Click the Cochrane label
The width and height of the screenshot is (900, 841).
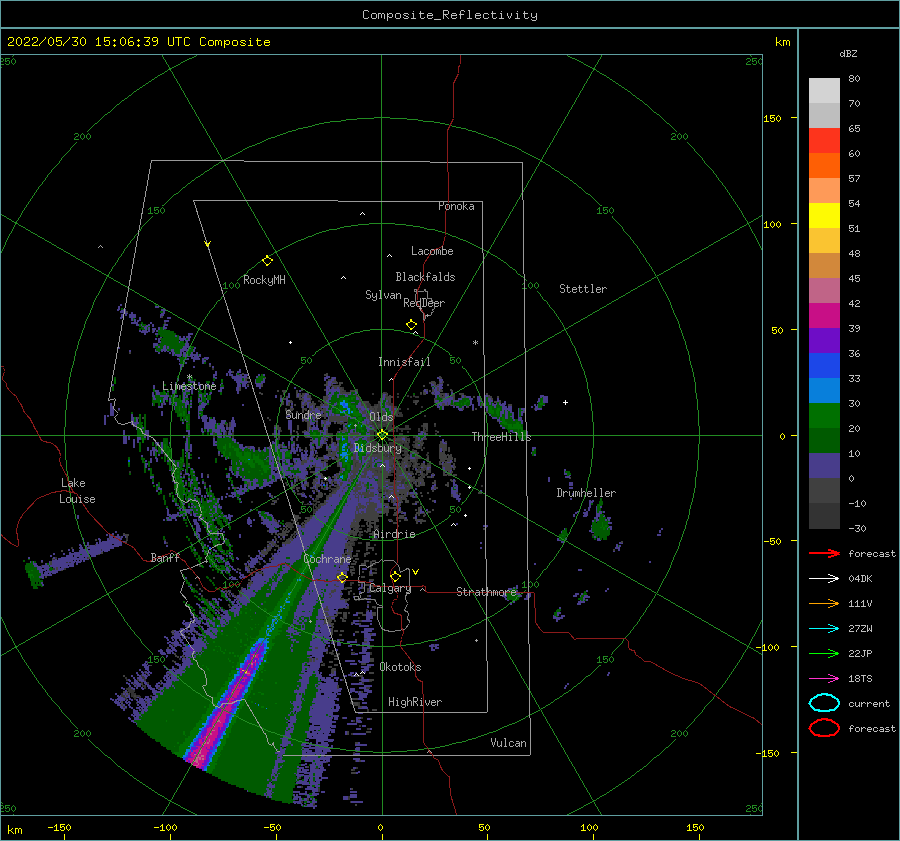(x=327, y=559)
